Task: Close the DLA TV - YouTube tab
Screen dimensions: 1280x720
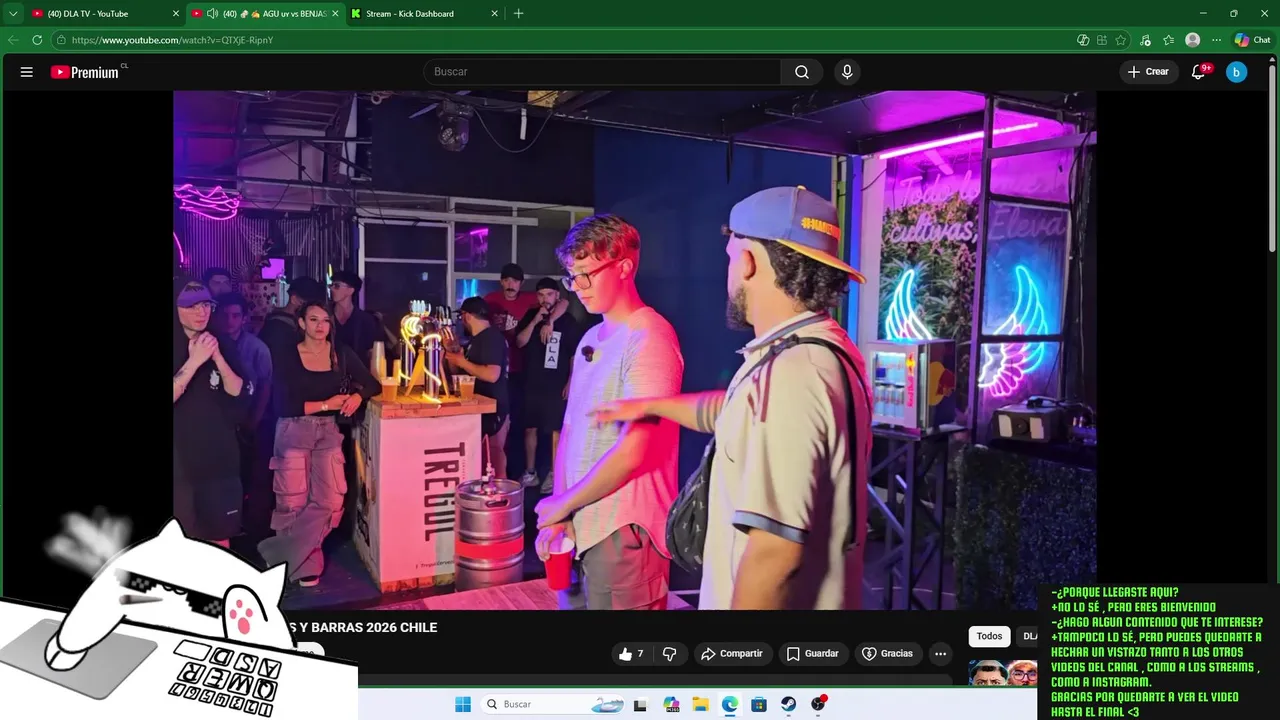Action: click(x=176, y=14)
